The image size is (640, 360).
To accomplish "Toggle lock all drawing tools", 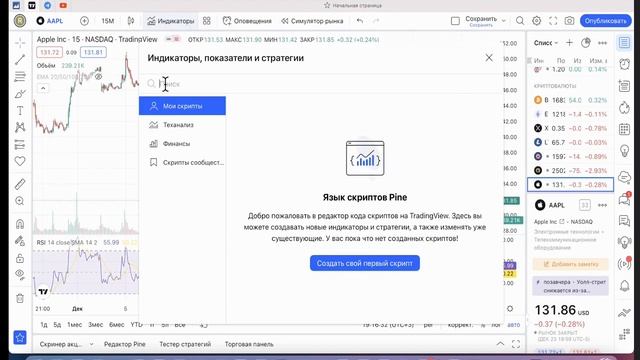I will point(20,258).
